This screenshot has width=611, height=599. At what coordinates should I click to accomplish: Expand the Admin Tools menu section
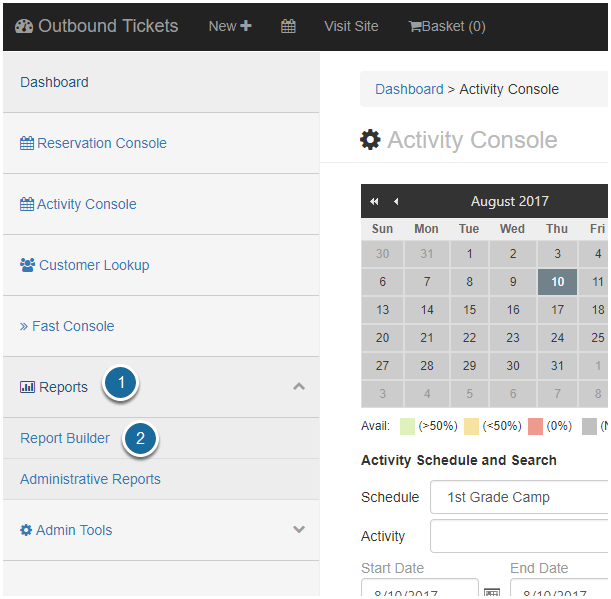click(x=299, y=529)
